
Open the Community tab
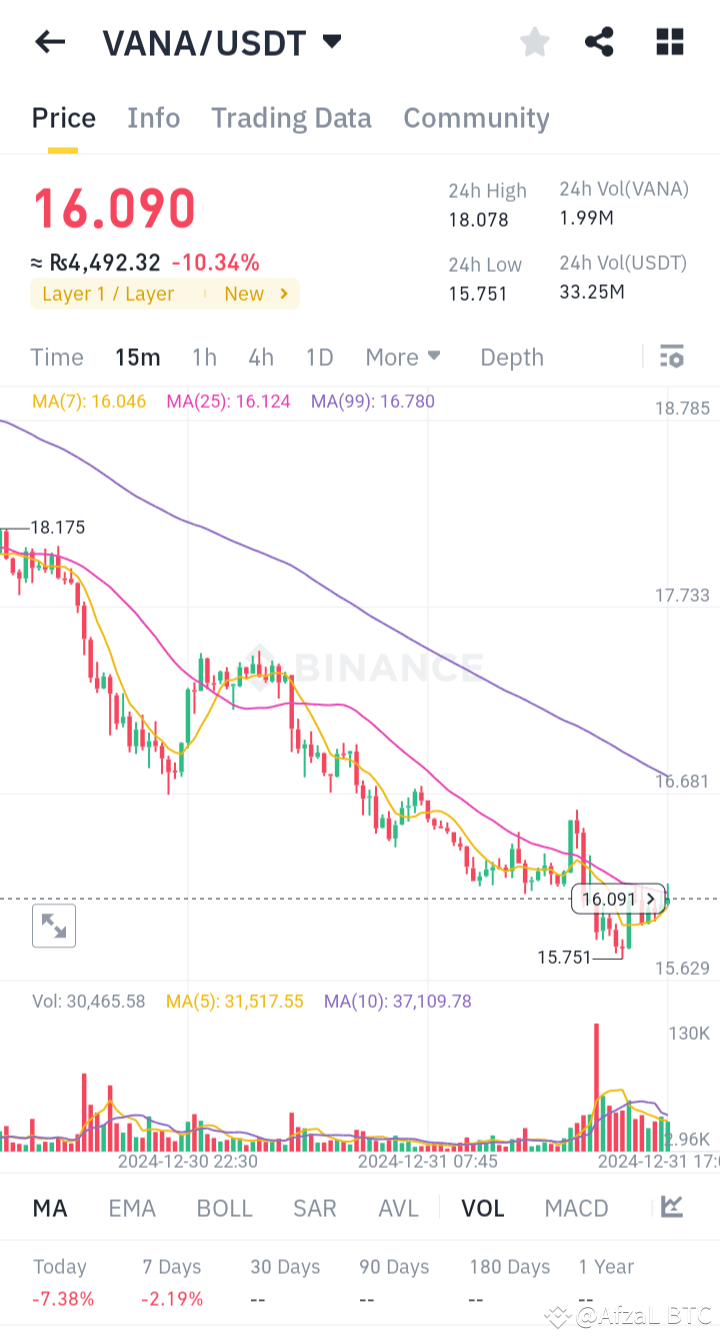click(476, 117)
